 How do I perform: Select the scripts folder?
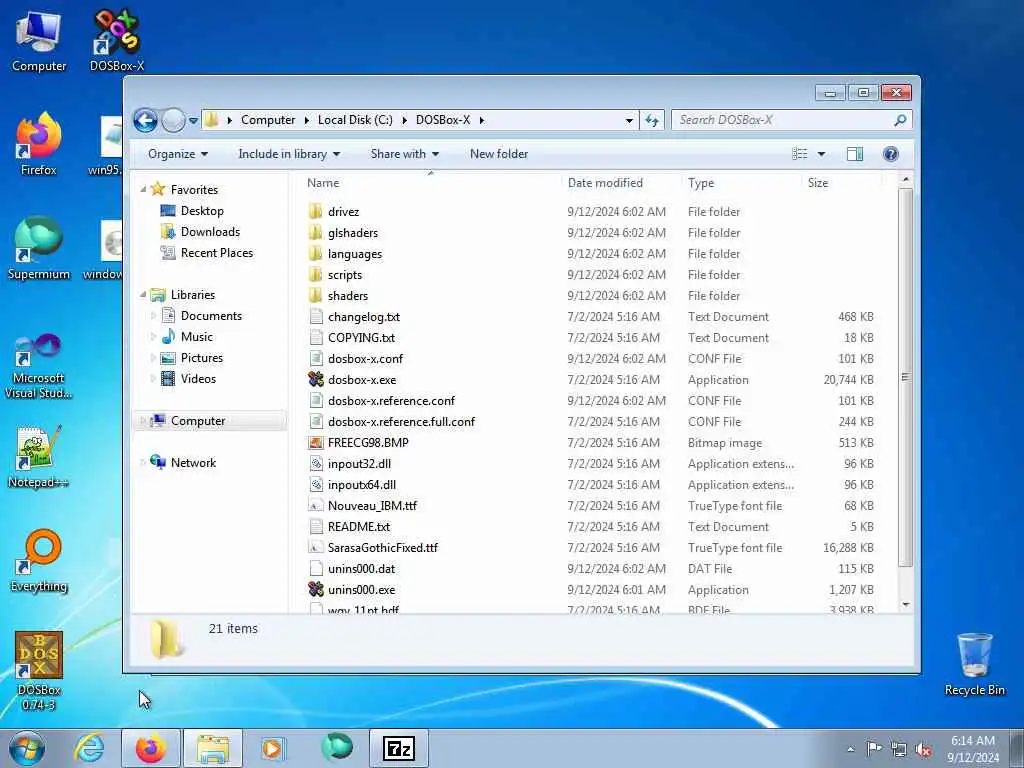point(345,275)
